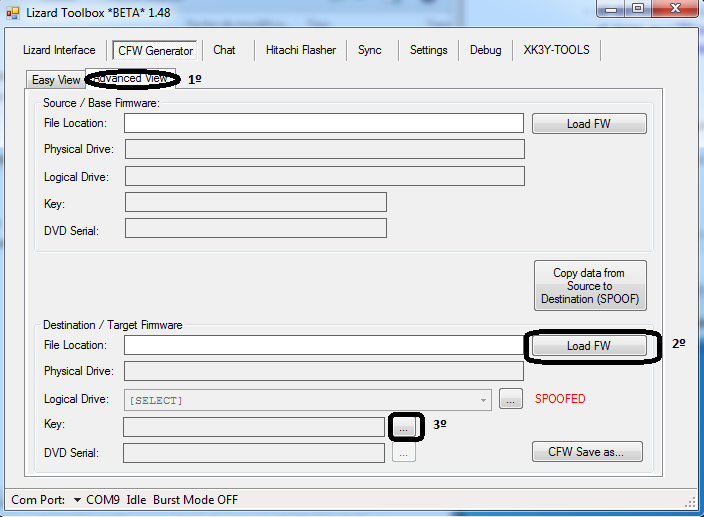704x517 pixels.
Task: Click Copy data from Source to Destination (SPOOF)
Action: click(590, 285)
